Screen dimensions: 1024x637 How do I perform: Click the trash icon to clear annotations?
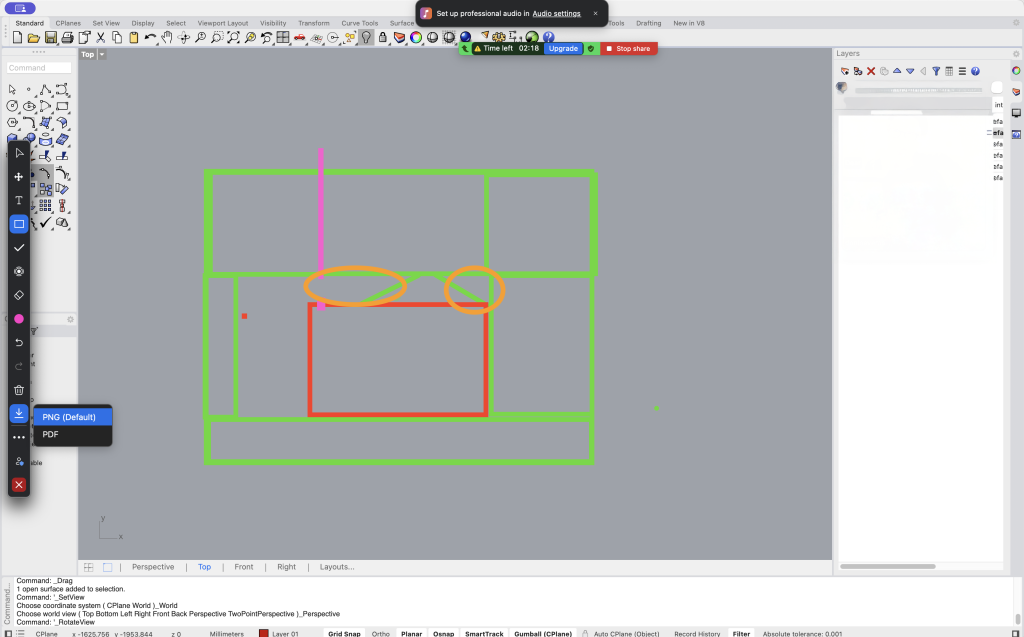[18, 390]
